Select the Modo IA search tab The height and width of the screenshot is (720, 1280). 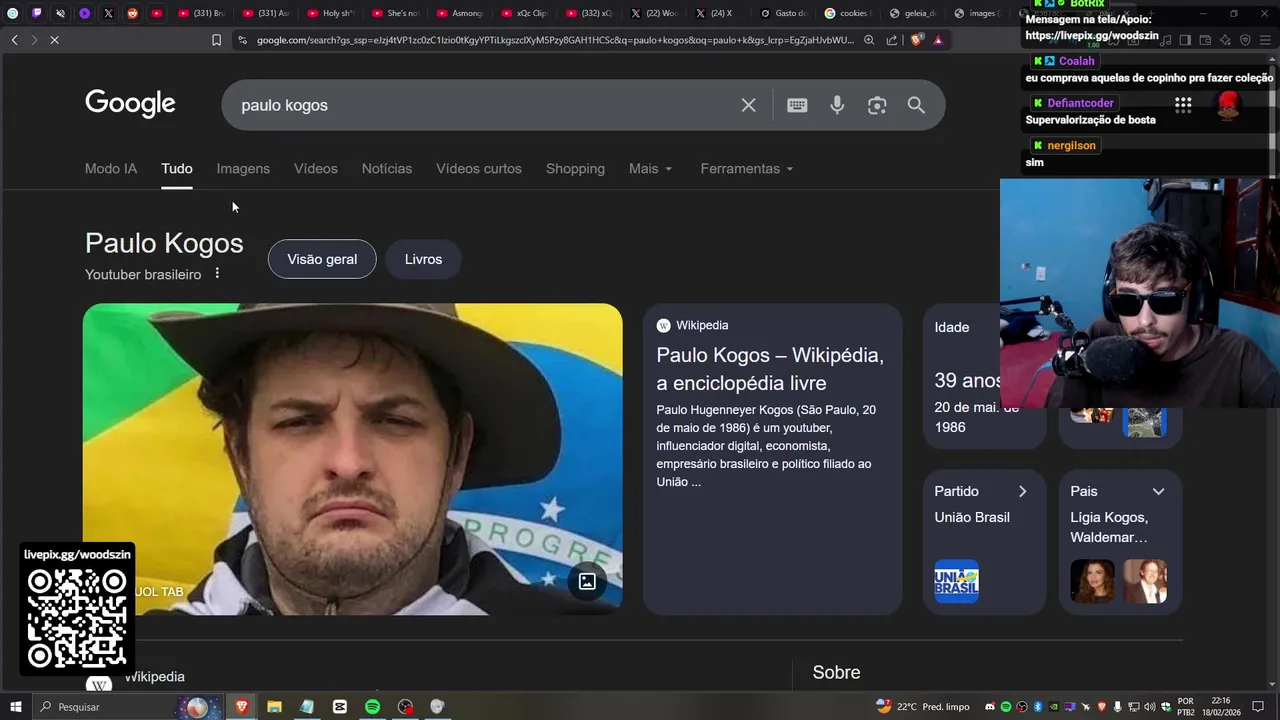click(x=111, y=168)
